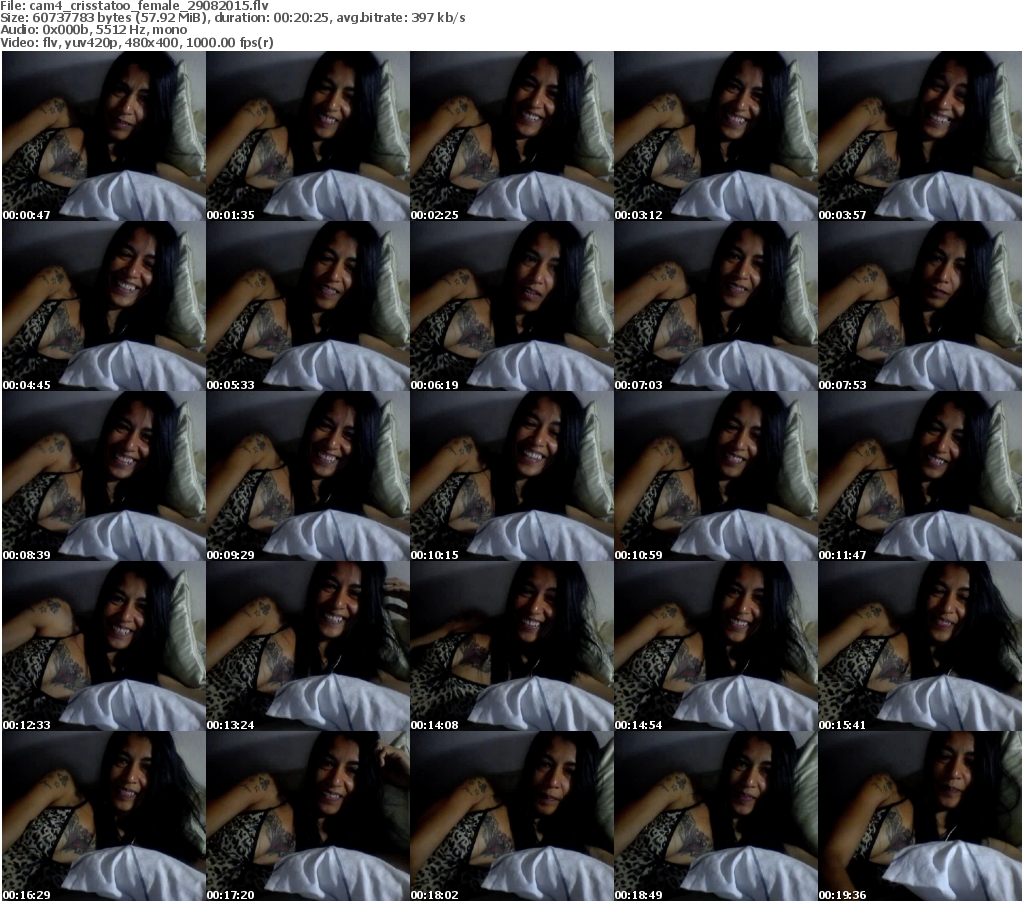Select the thumbnail timestamped 00:03:12

(716, 136)
